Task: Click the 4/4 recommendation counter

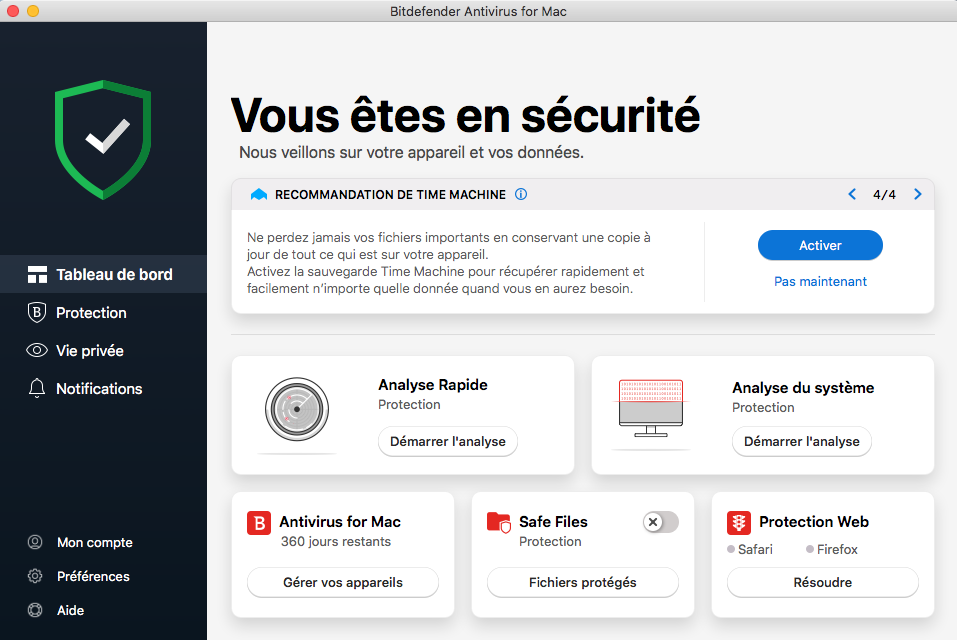Action: (x=884, y=195)
